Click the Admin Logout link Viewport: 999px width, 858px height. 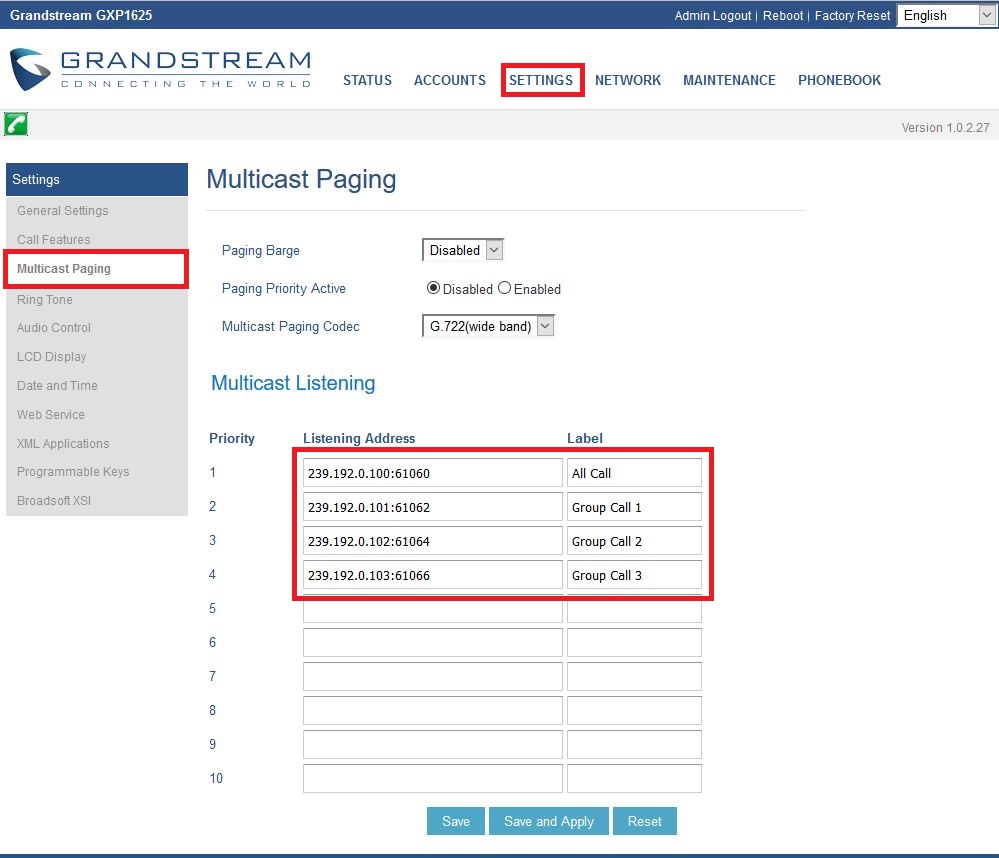(x=714, y=16)
